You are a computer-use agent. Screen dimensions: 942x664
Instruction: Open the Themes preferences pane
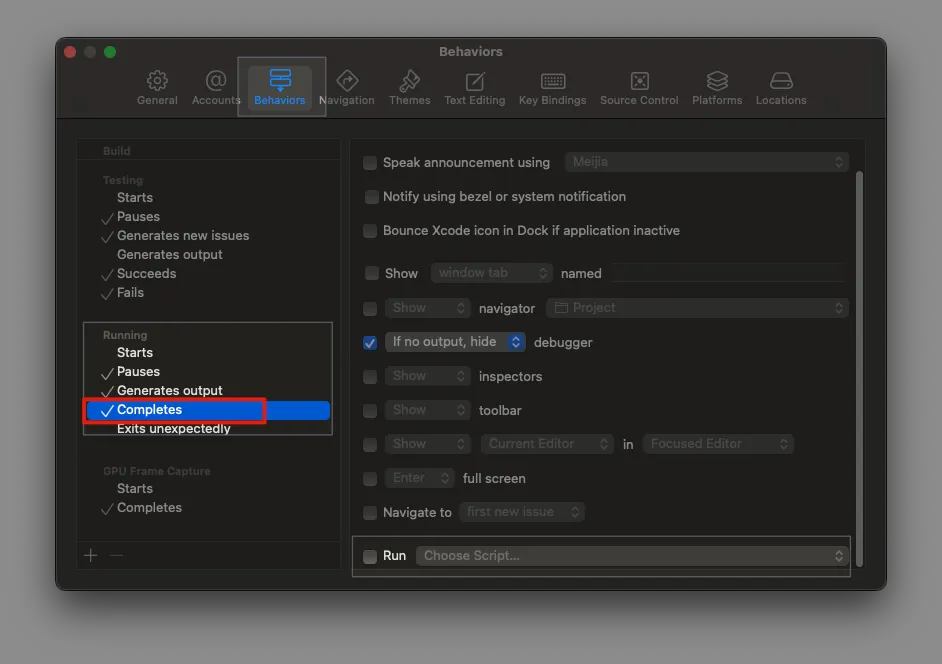[409, 88]
